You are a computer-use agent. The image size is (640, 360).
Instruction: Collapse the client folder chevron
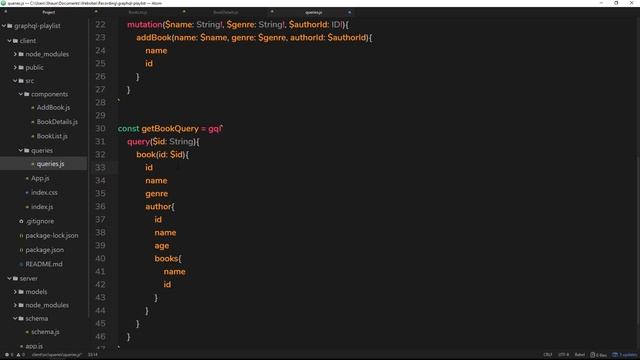click(9, 41)
